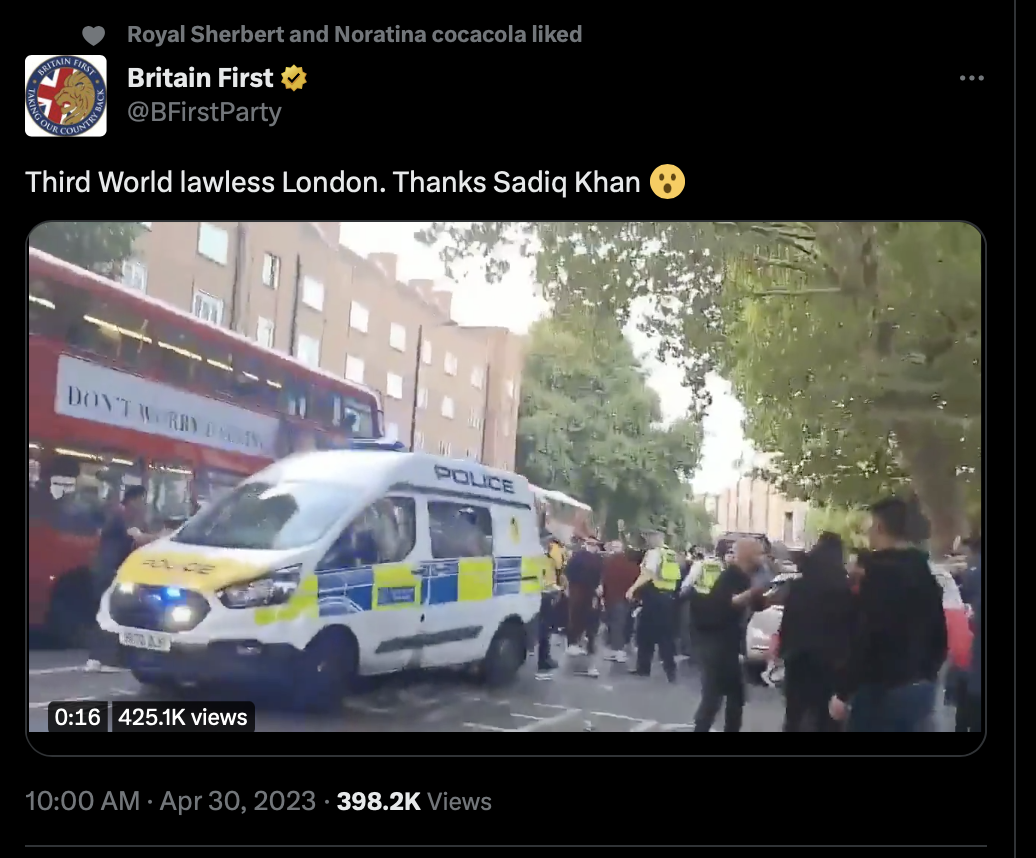Open the @BFirstParty handle link
The image size is (1036, 858).
204,112
